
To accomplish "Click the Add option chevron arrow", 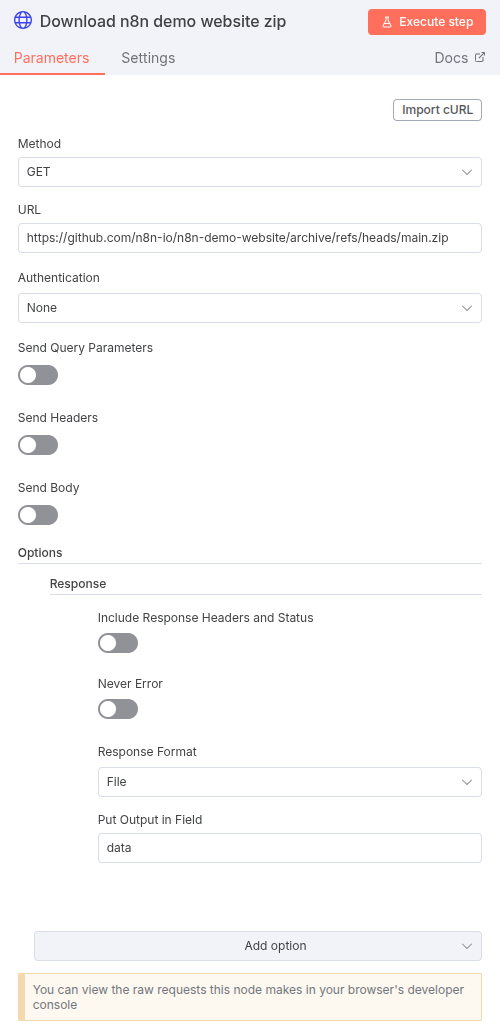I will 467,946.
